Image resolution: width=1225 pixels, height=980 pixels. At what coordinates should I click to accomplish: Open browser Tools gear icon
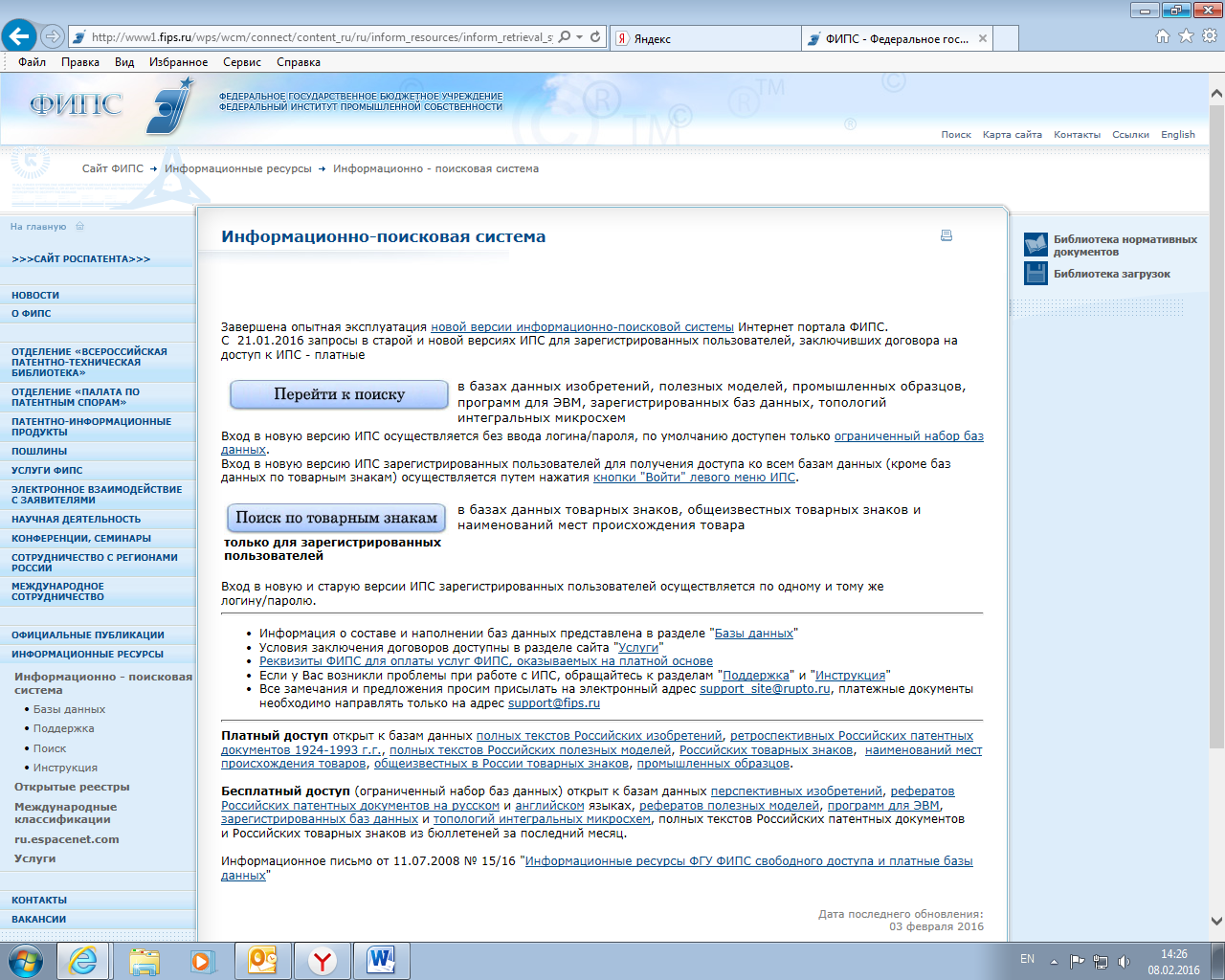[1209, 36]
